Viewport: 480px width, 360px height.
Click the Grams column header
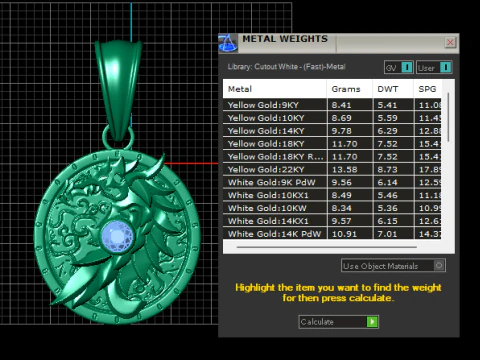pos(350,89)
